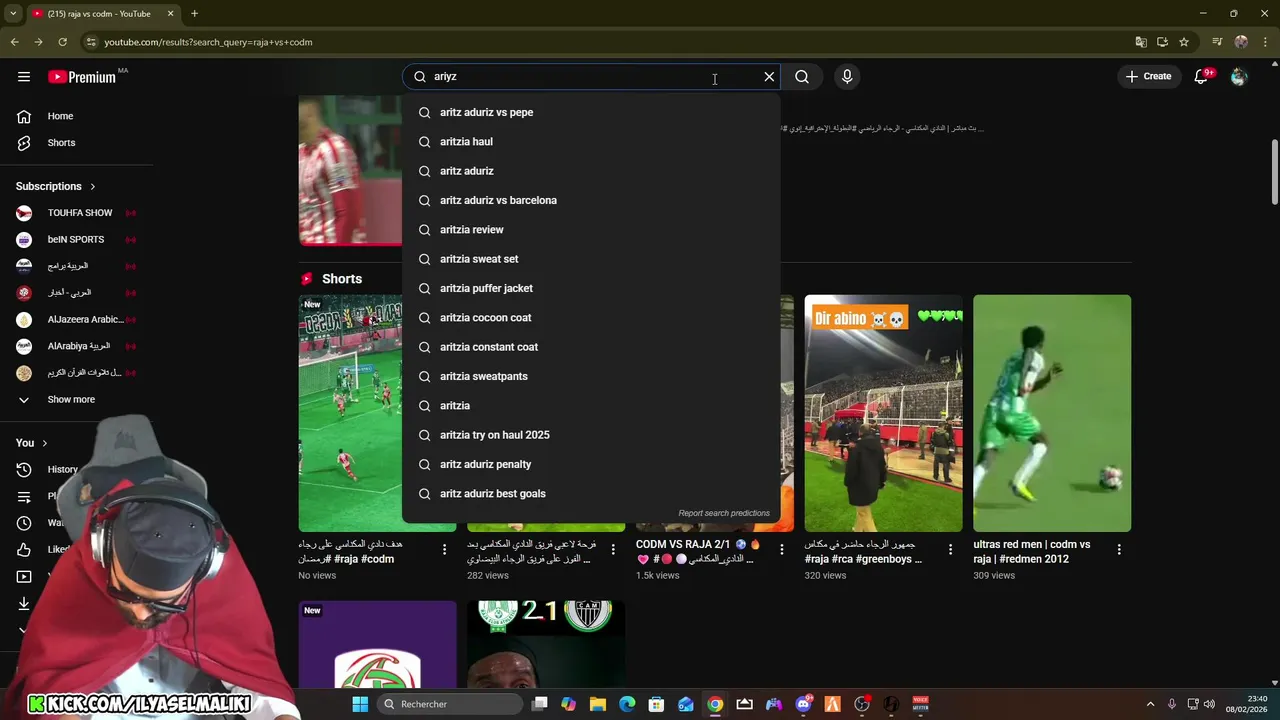
Task: Open File Explorer from the taskbar
Action: tap(597, 704)
